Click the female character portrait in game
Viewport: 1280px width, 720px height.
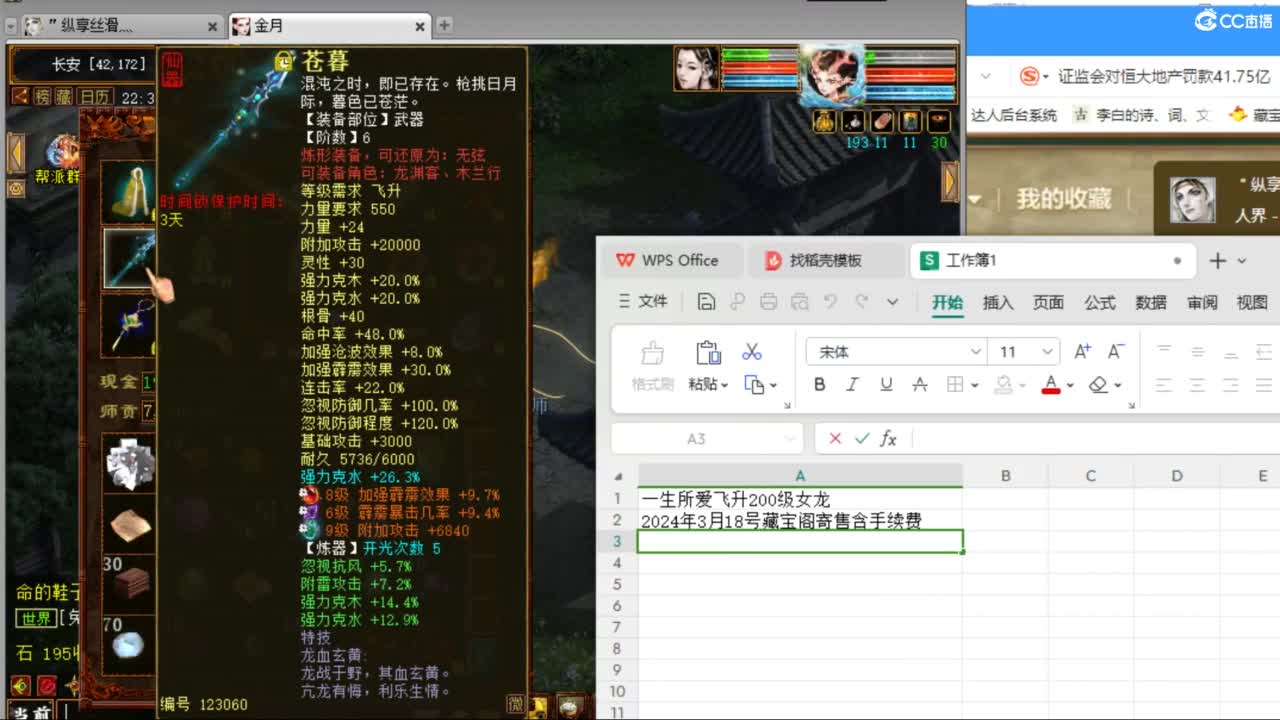[696, 69]
